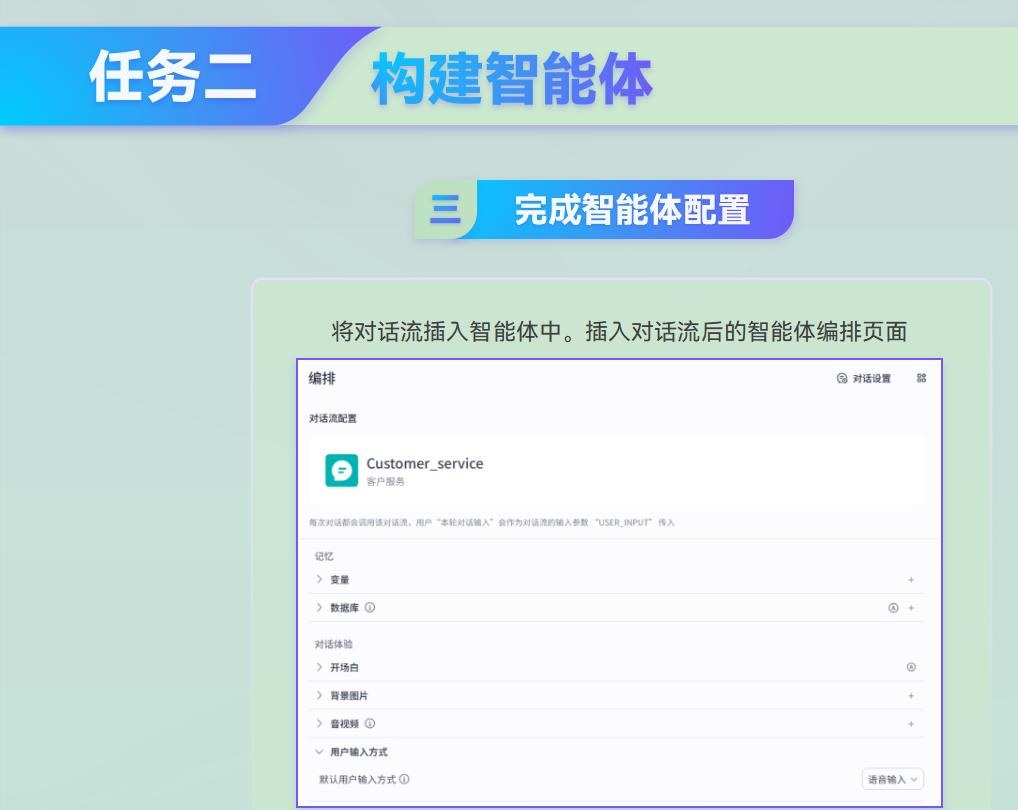Click the grid layout icon beside 对话设置
The height and width of the screenshot is (810, 1018).
point(921,378)
